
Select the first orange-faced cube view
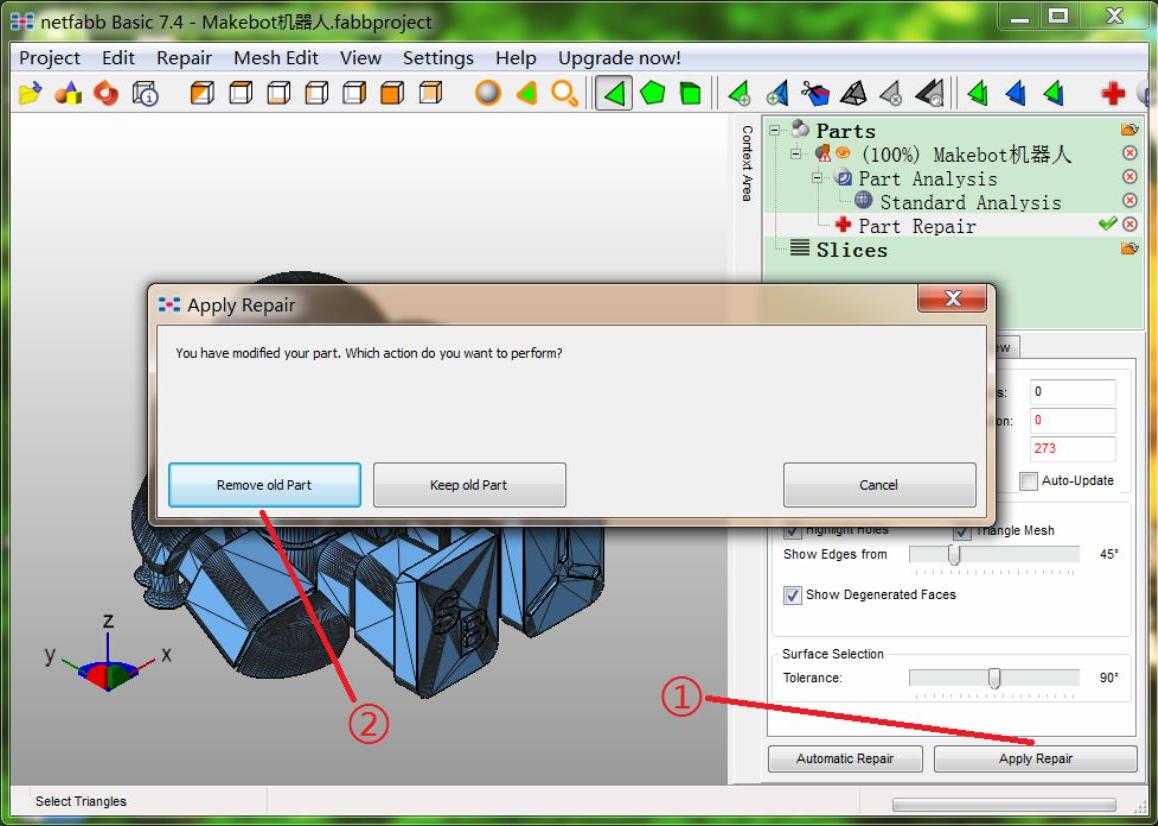pyautogui.click(x=202, y=94)
